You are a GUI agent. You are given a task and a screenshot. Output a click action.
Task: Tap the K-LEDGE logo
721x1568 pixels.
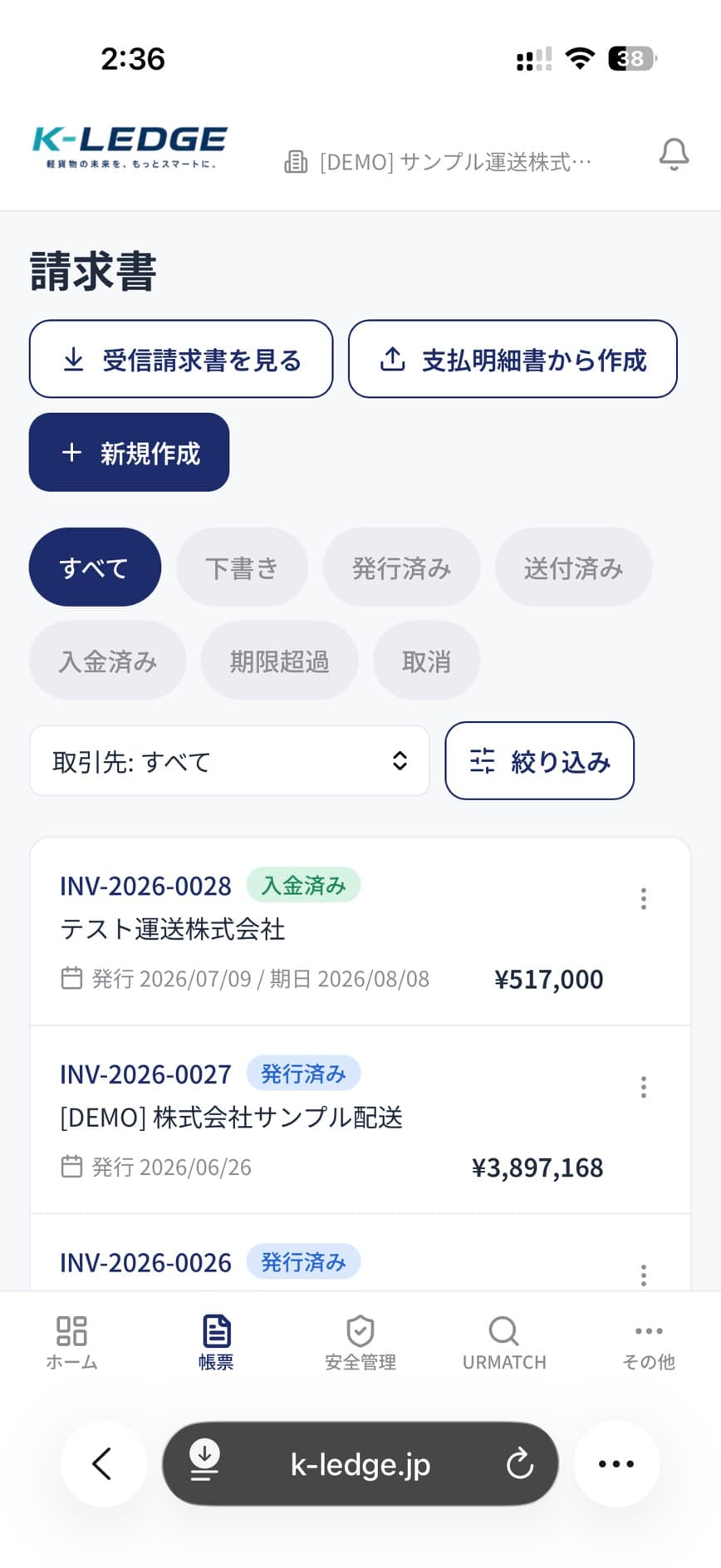130,146
